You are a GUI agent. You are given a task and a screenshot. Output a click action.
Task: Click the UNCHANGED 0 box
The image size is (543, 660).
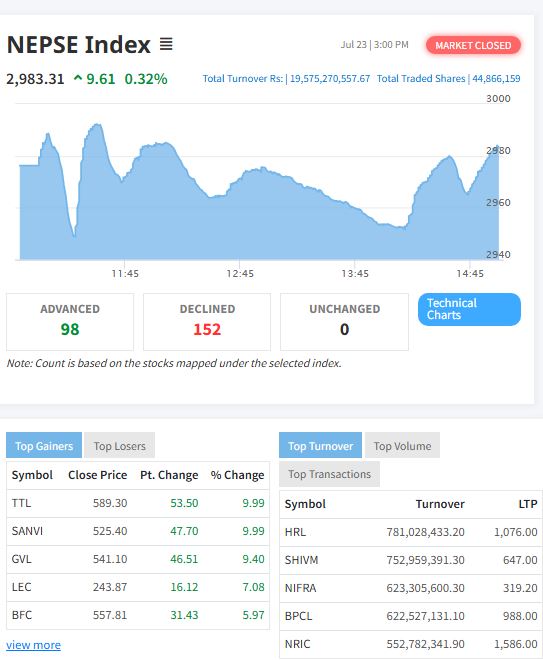tap(344, 322)
